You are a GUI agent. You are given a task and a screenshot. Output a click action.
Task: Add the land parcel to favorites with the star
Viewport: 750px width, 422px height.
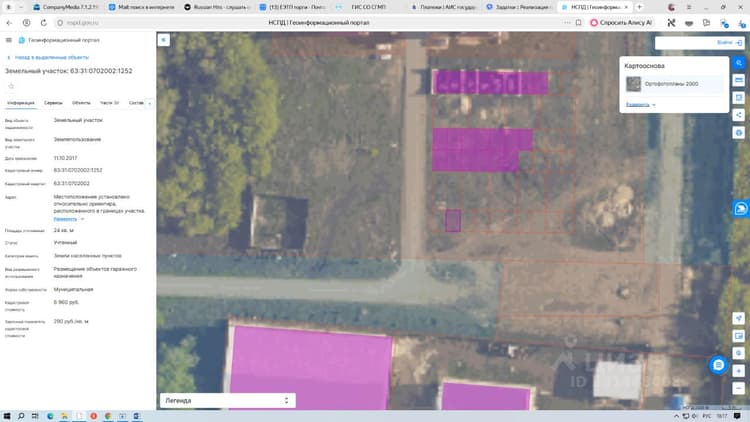11,86
